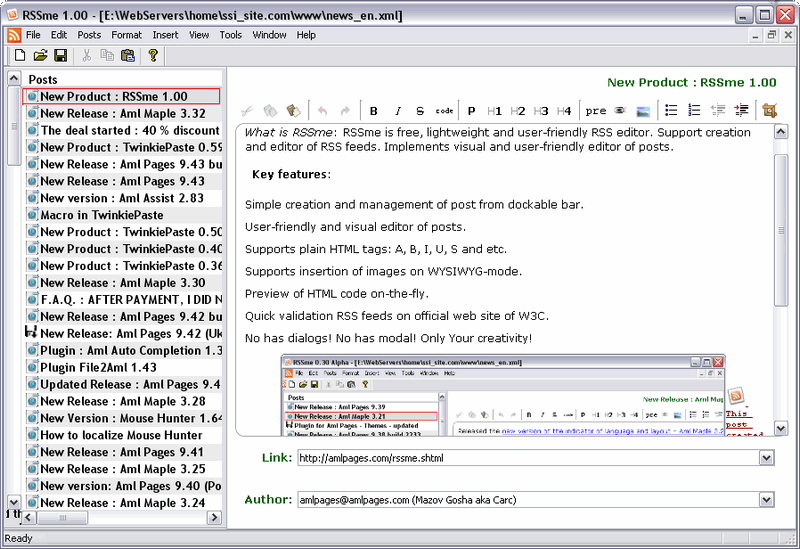
Task: Click the New file icon in the main toolbar
Action: (x=20, y=55)
